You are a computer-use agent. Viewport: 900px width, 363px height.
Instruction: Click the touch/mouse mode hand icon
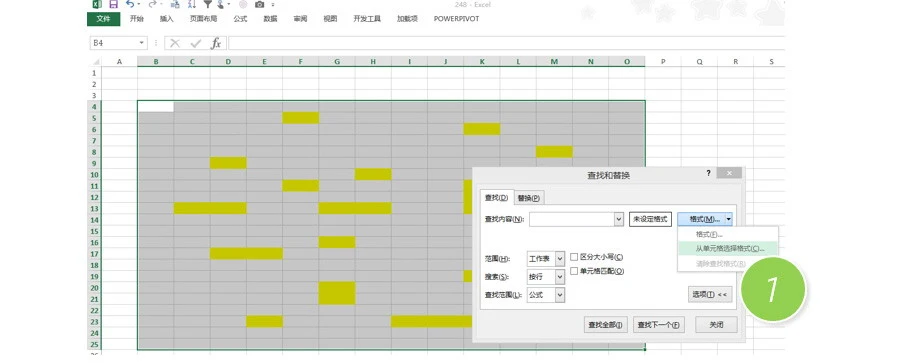(x=220, y=5)
